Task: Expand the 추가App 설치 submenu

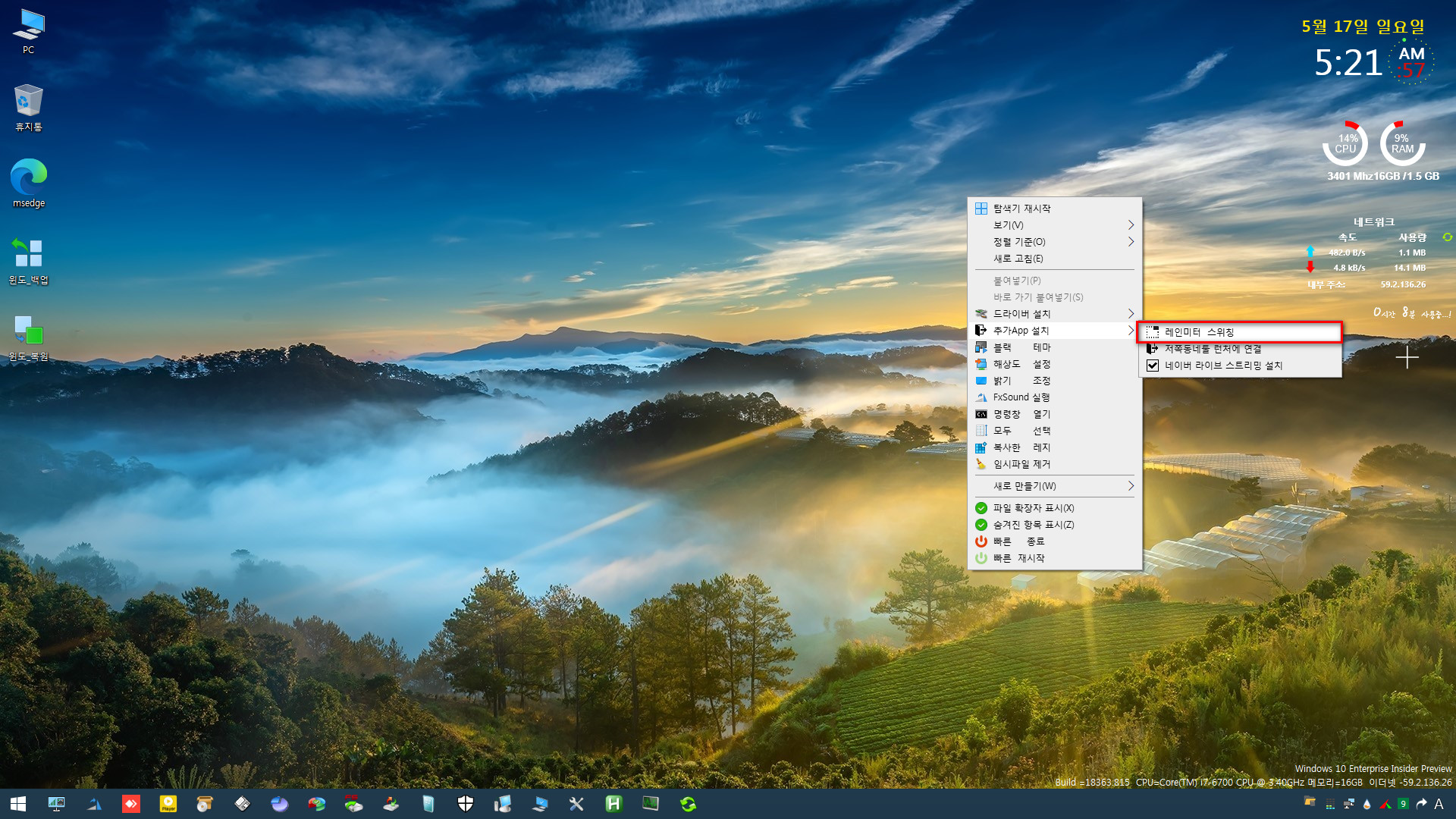Action: 1054,331
